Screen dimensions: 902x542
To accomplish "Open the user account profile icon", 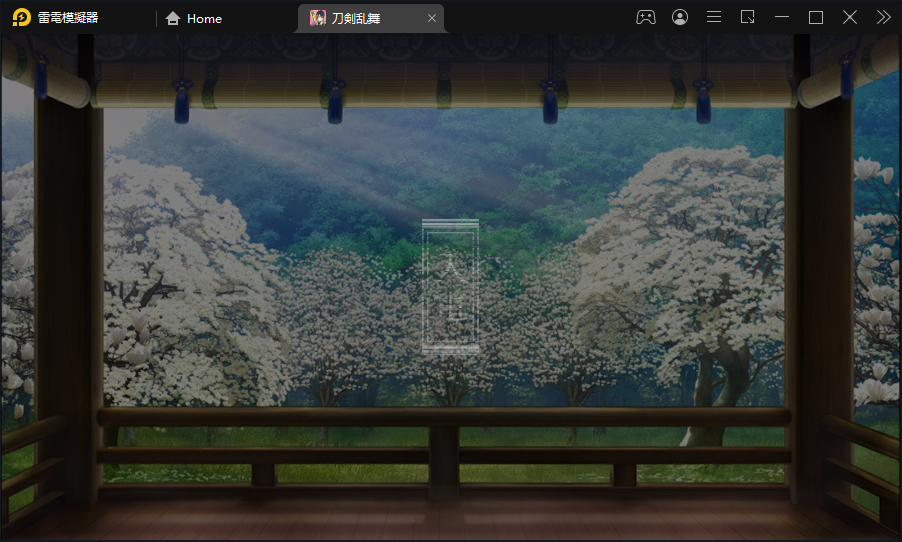I will coord(680,17).
